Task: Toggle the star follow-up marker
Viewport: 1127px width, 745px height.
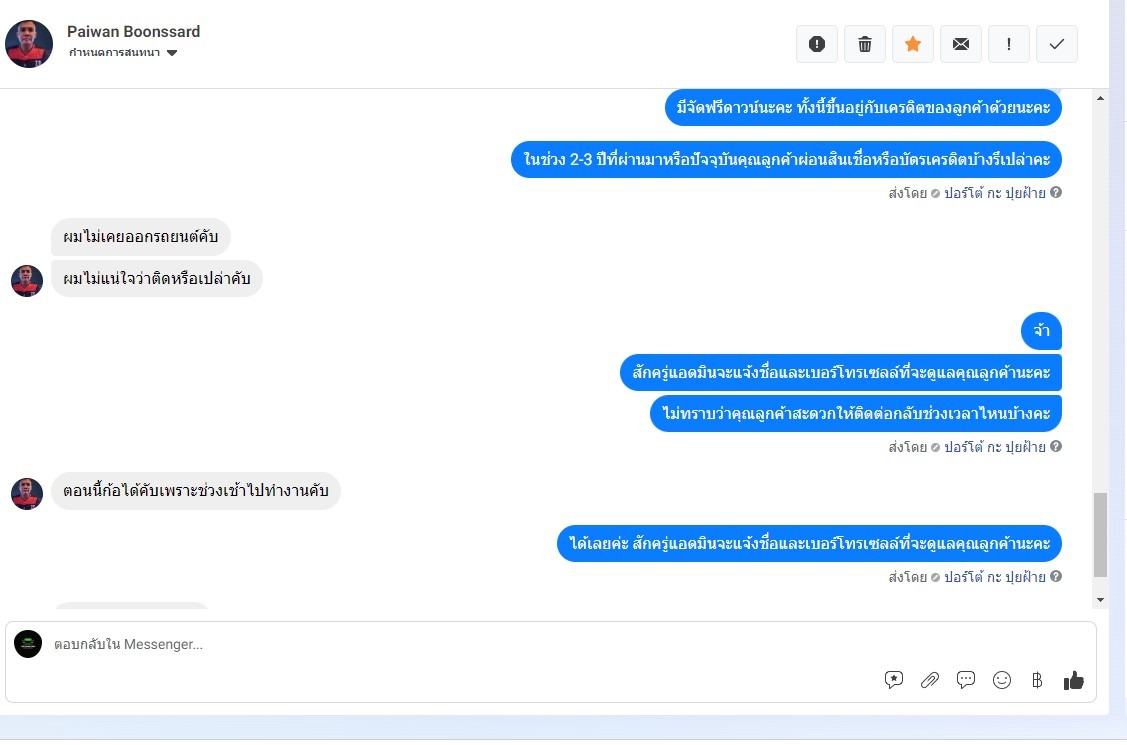Action: (x=913, y=44)
